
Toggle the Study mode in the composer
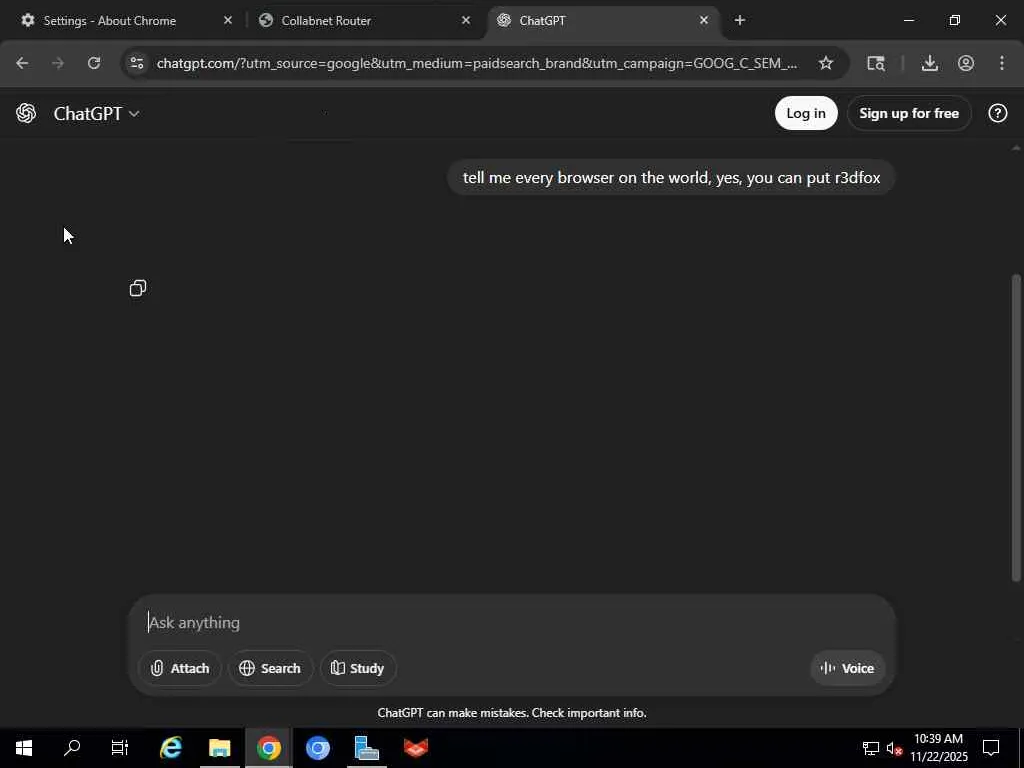point(357,668)
